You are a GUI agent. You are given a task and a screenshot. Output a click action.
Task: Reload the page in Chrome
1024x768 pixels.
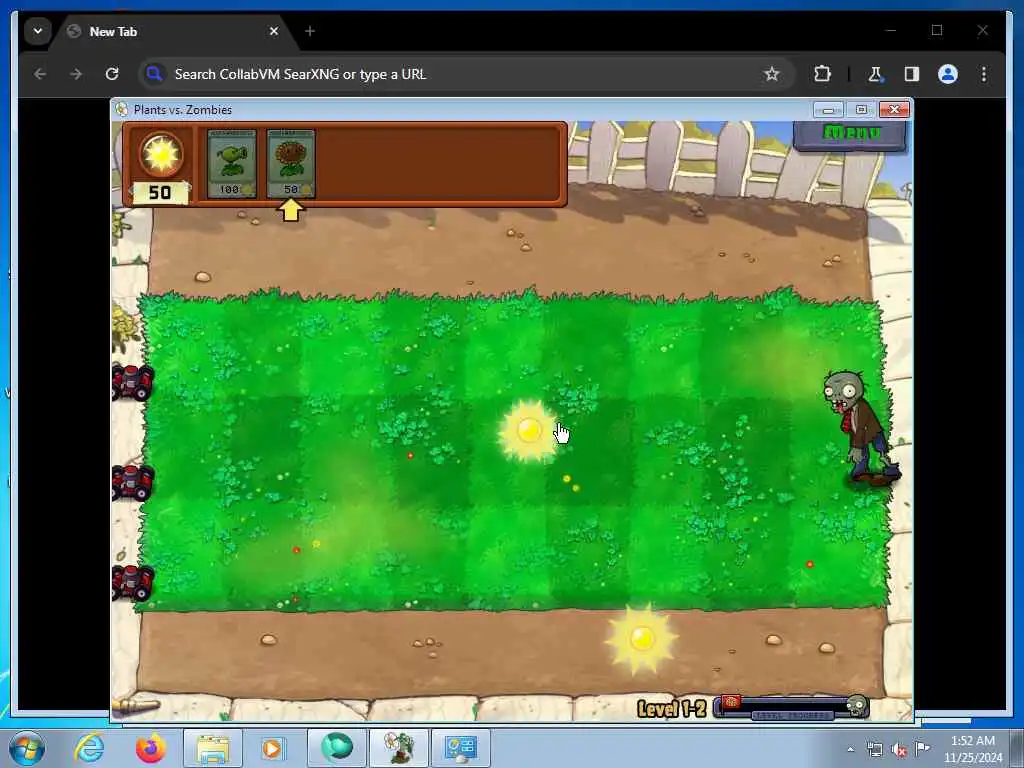pyautogui.click(x=112, y=74)
